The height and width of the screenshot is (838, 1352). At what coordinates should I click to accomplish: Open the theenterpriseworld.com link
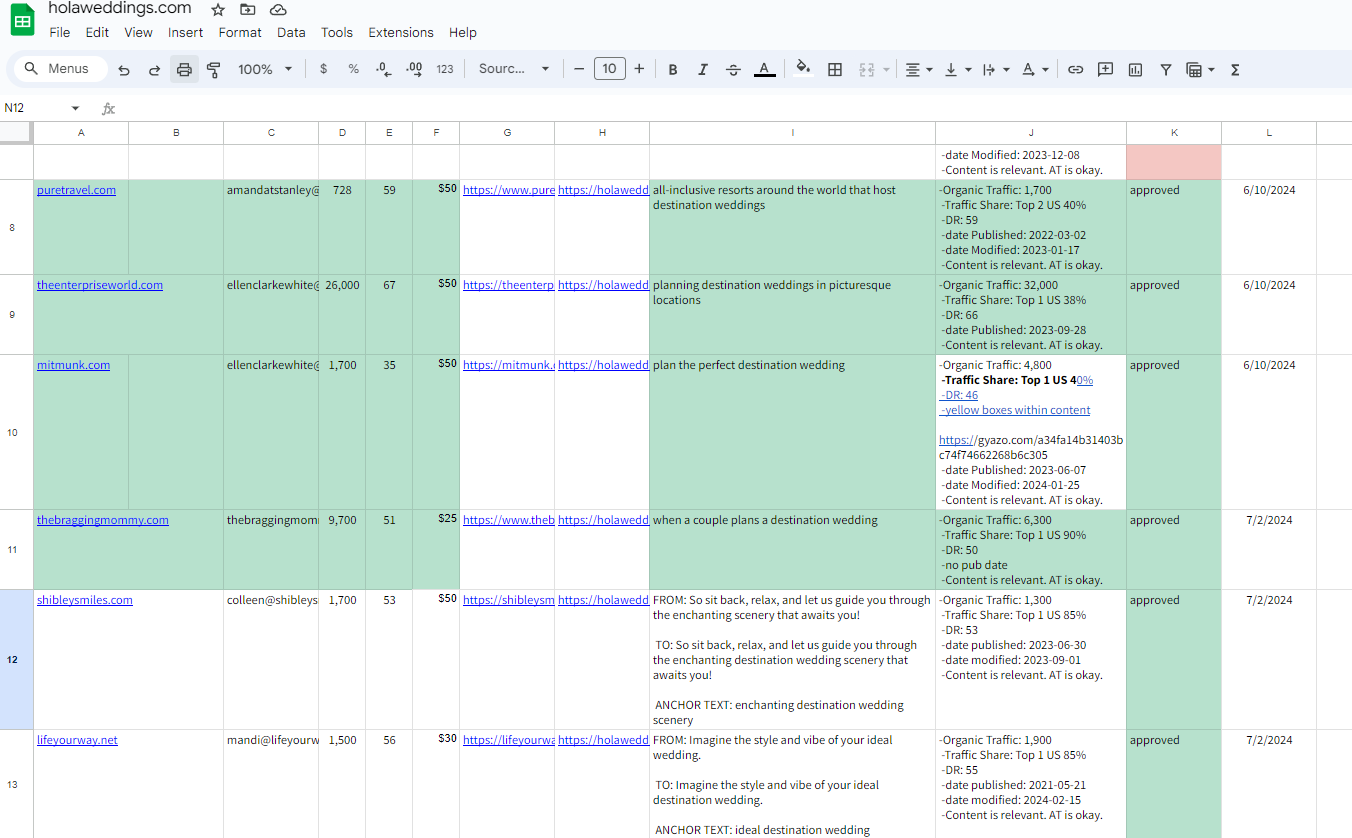pos(100,285)
